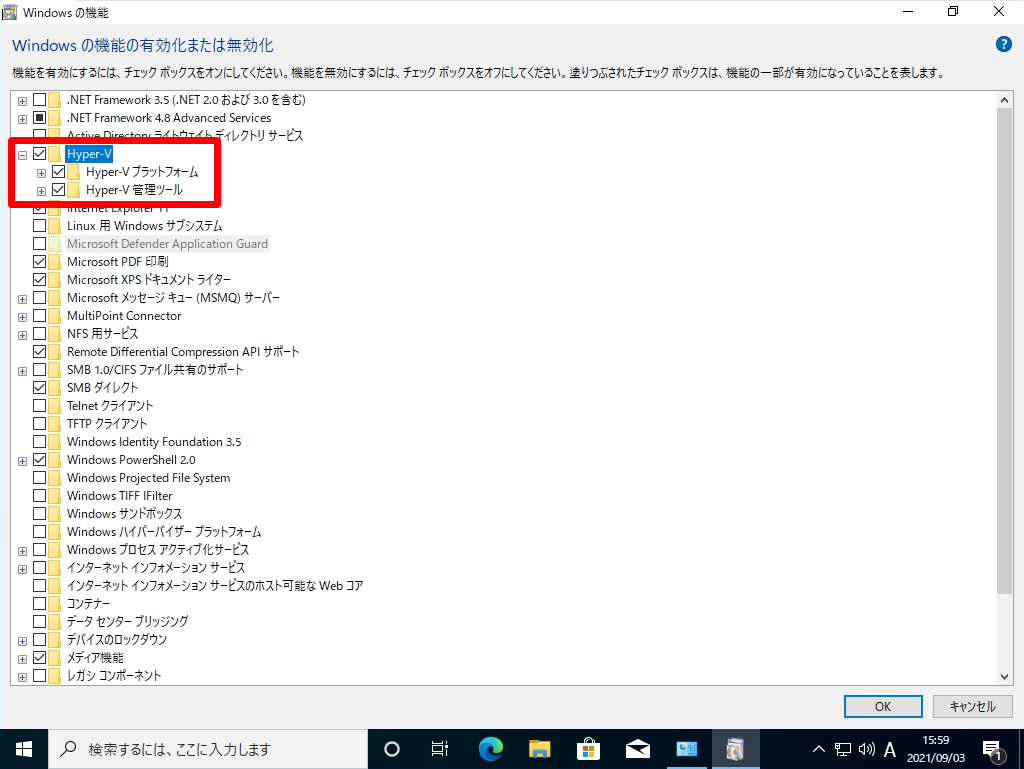The width and height of the screenshot is (1024, 769).
Task: Open Task View on taskbar
Action: pyautogui.click(x=440, y=749)
